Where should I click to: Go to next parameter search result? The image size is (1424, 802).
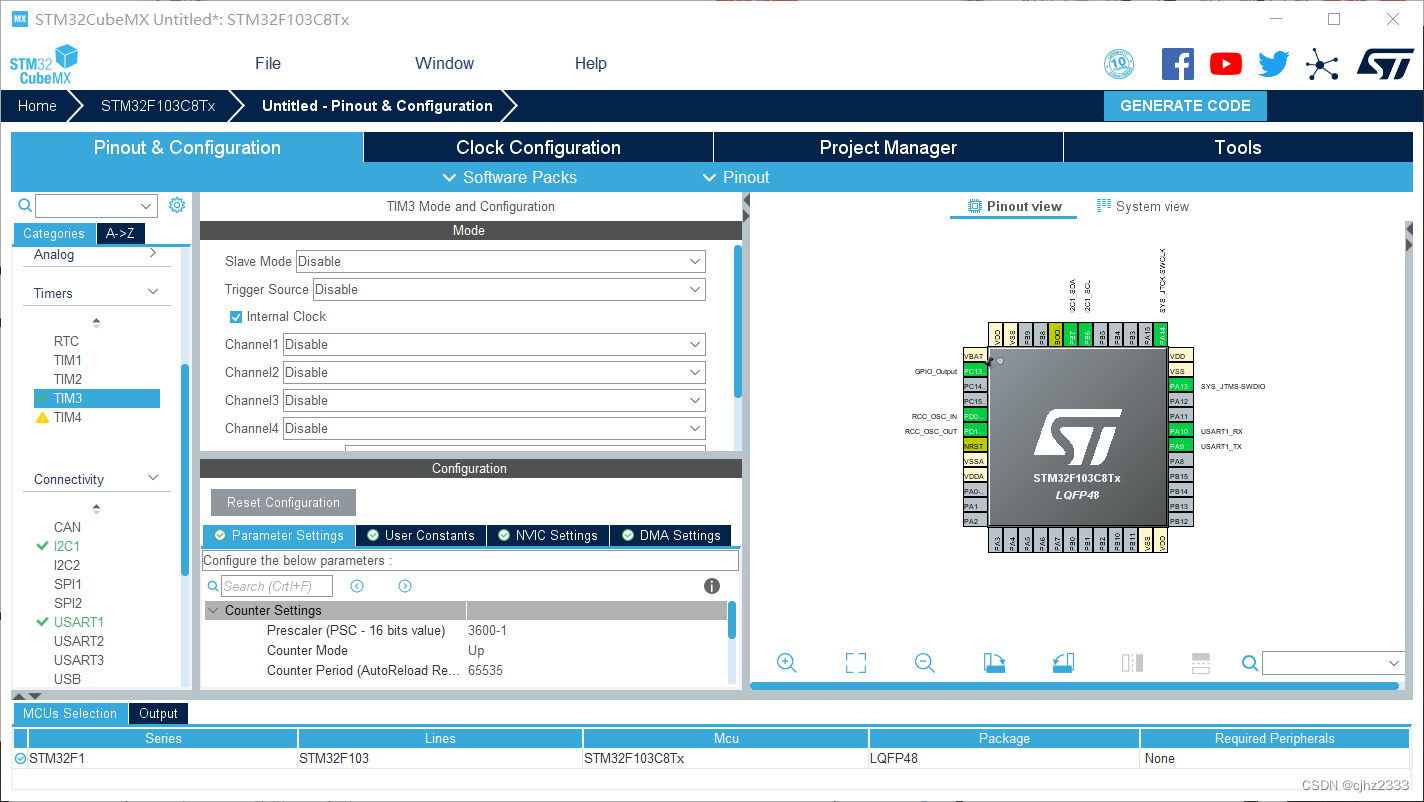tap(405, 586)
